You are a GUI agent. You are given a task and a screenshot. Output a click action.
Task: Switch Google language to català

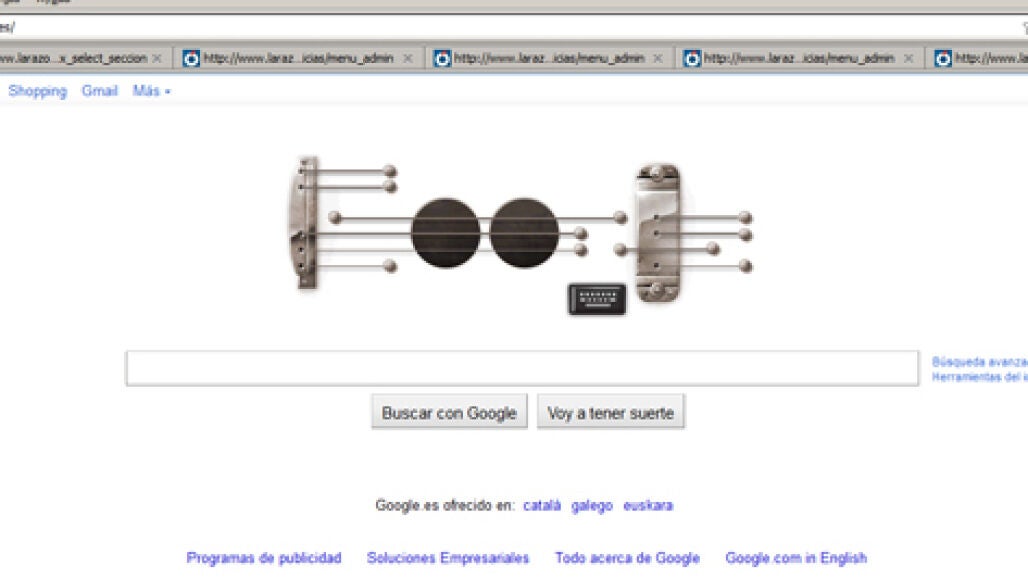coord(542,505)
